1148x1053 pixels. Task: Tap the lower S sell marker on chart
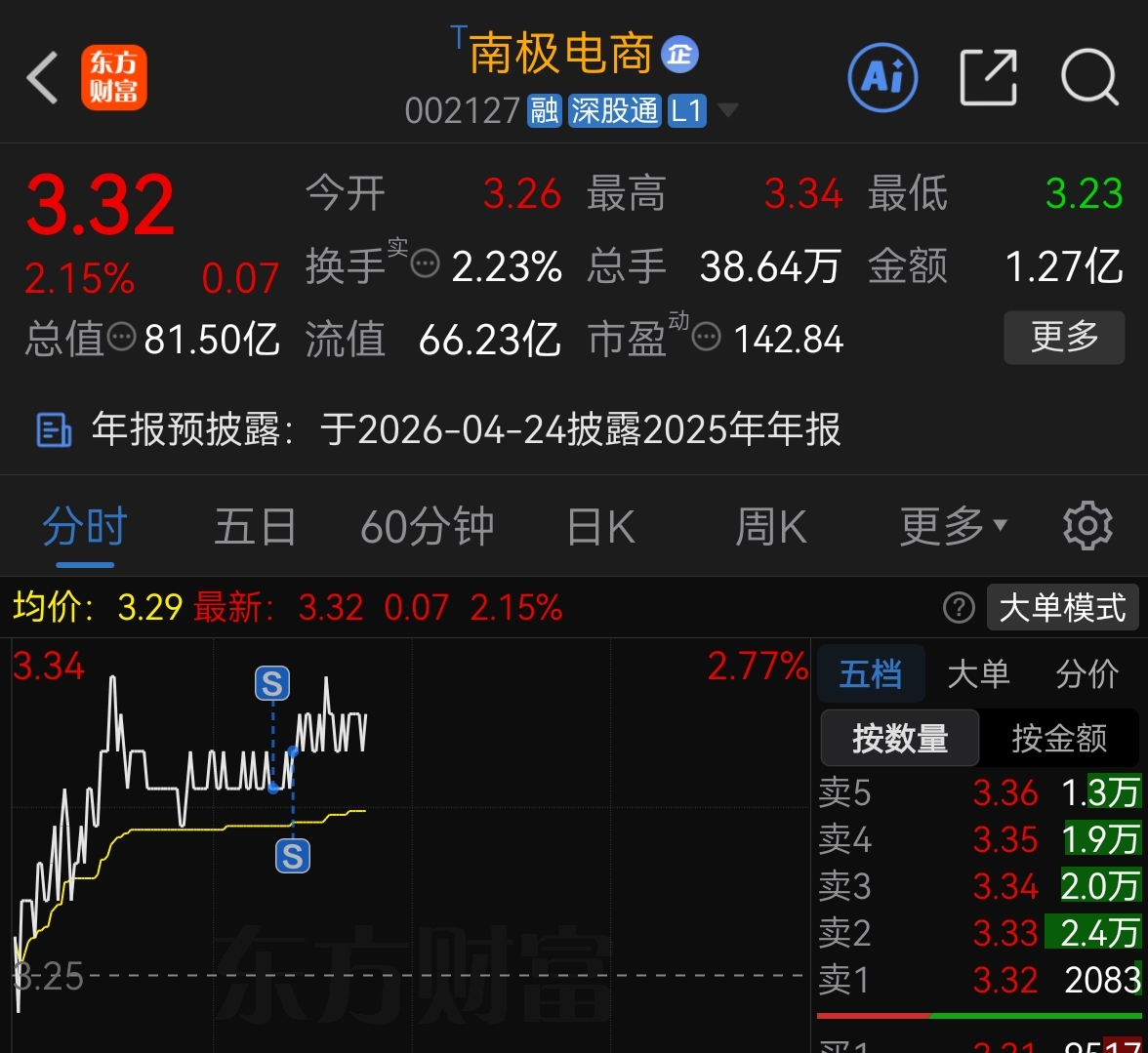[293, 856]
